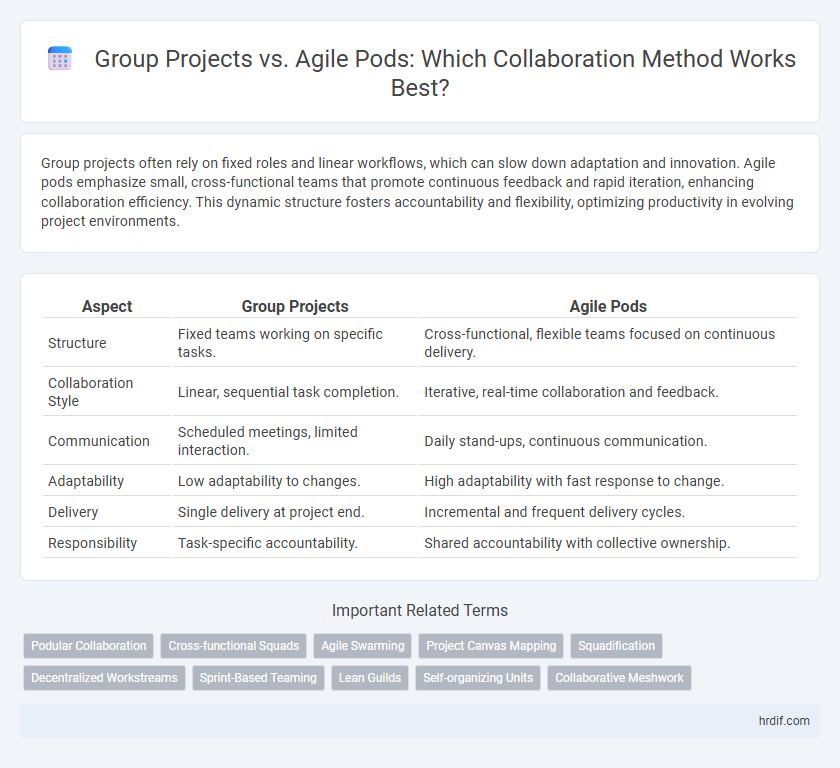Select the Squadification tag
This screenshot has height=768, width=840.
click(x=617, y=646)
